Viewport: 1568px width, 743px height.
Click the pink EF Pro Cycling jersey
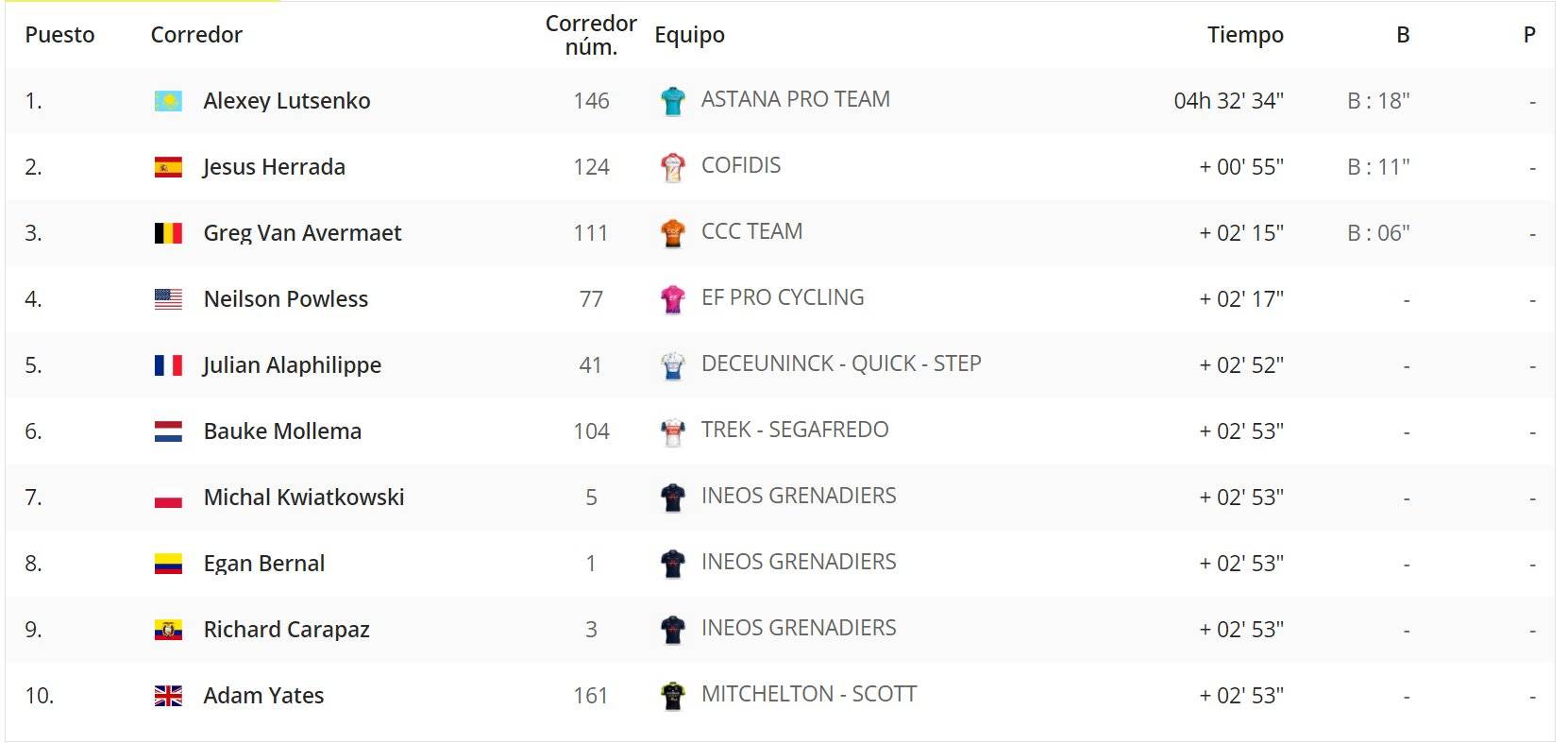click(672, 298)
